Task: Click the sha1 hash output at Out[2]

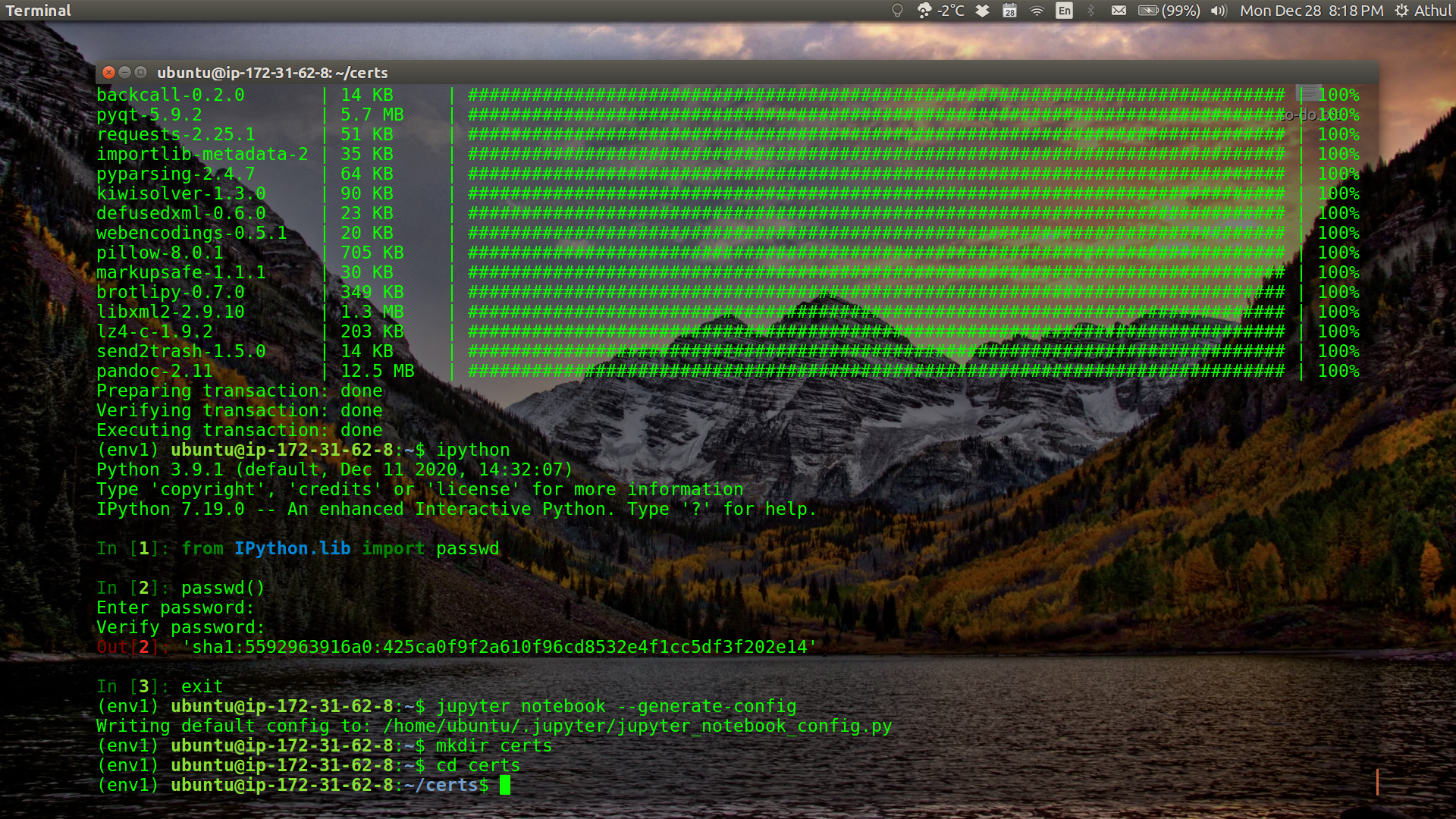Action: click(500, 647)
